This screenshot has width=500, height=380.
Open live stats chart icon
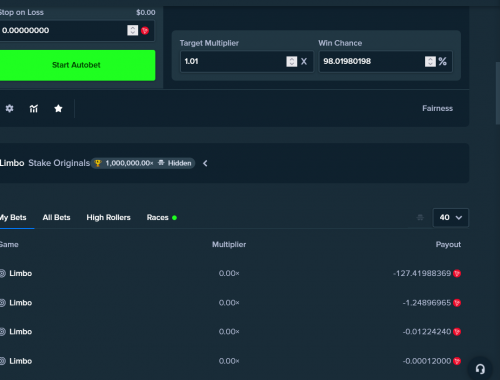[x=34, y=108]
